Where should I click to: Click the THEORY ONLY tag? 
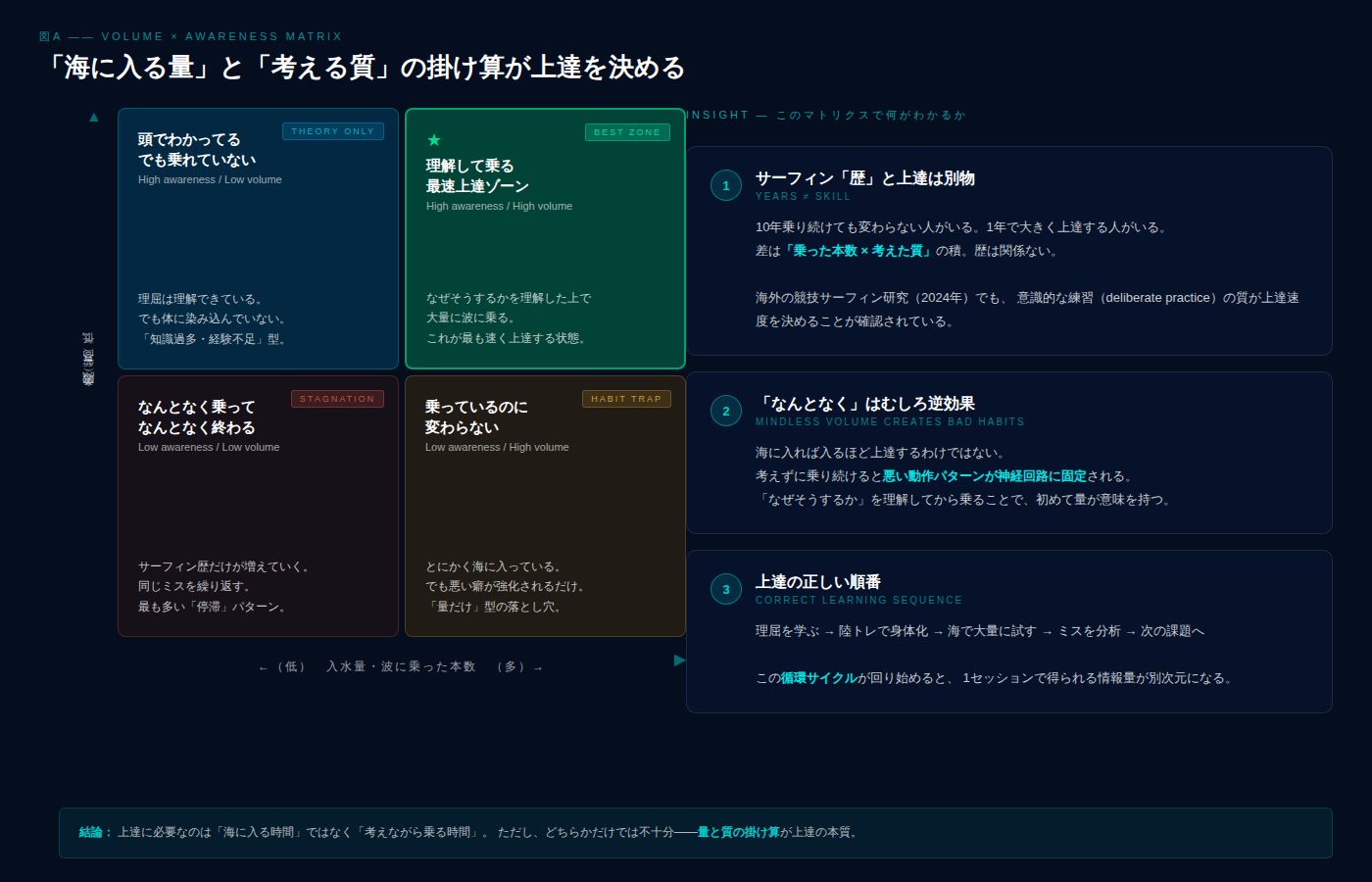tap(333, 131)
